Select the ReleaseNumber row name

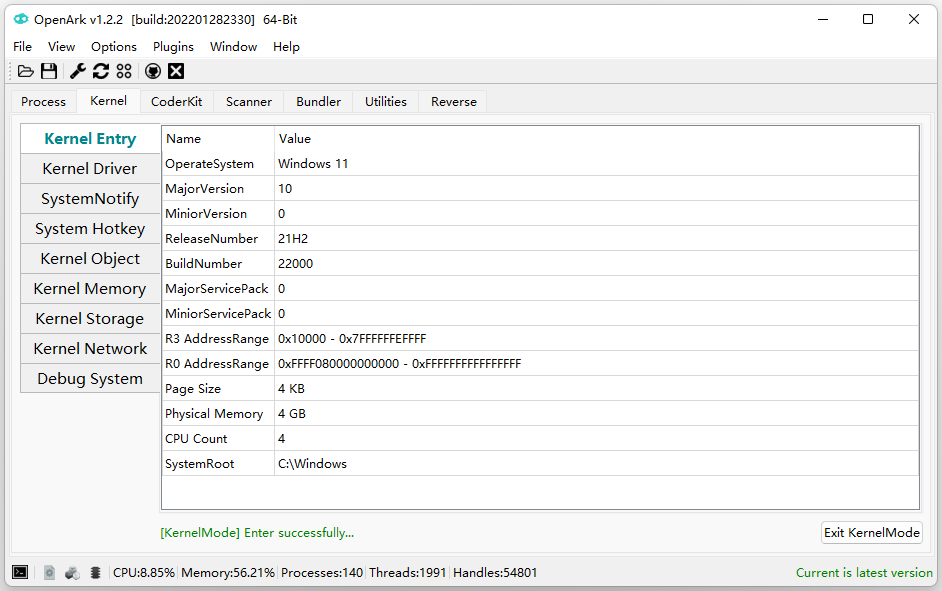pos(211,239)
